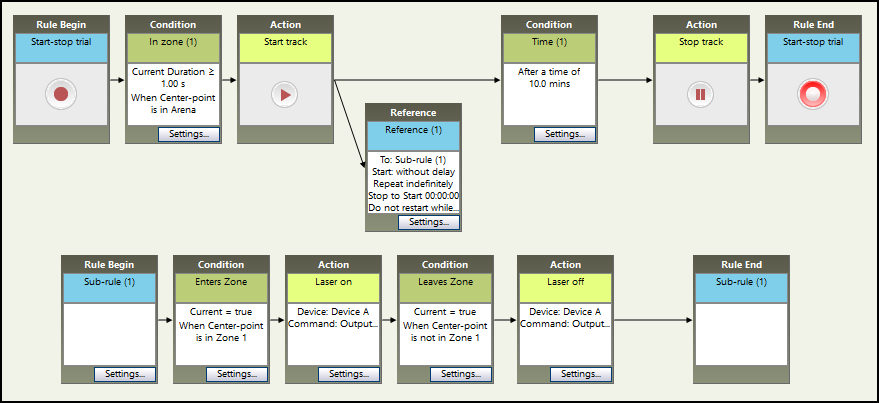Click 'Current = true' in Leaves Zone box
The width and height of the screenshot is (879, 403).
point(445,312)
